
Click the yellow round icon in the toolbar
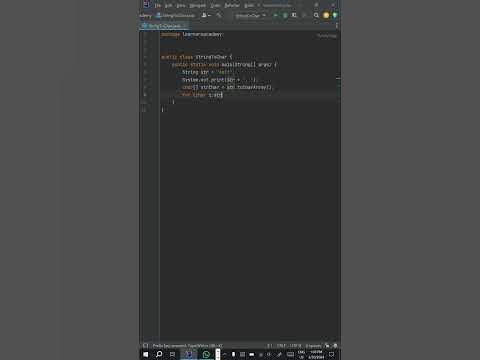326,15
